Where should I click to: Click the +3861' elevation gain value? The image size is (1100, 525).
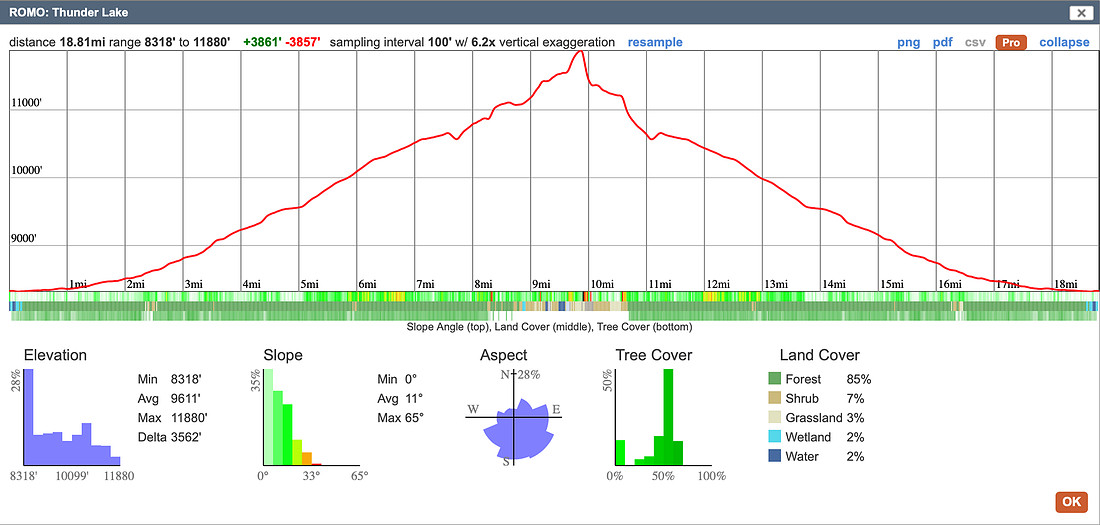point(262,42)
